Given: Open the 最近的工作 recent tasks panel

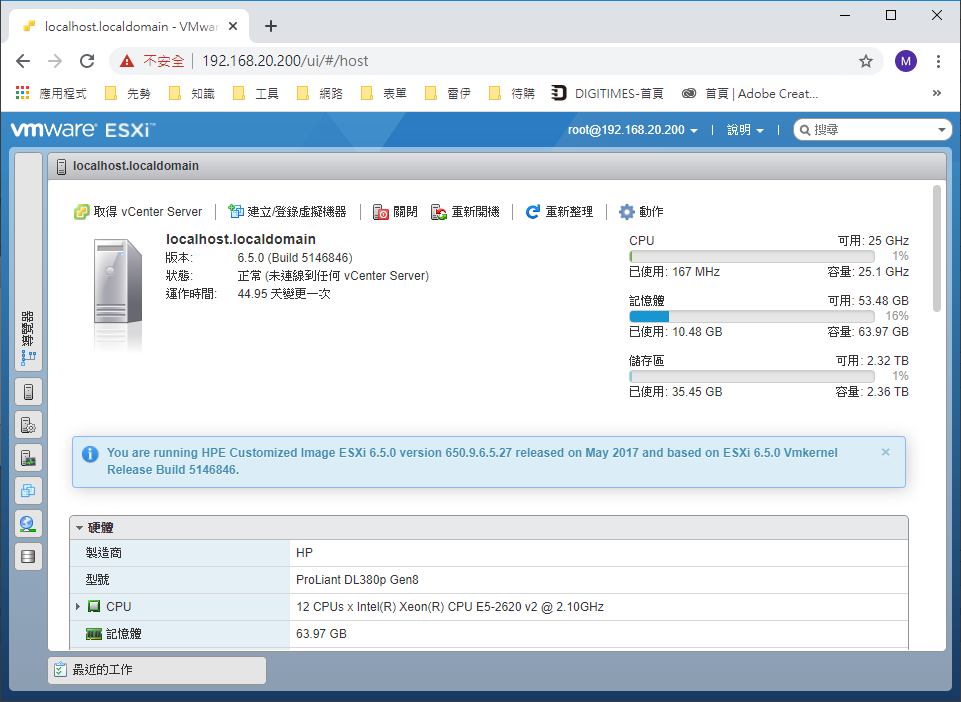Looking at the screenshot, I should [157, 670].
